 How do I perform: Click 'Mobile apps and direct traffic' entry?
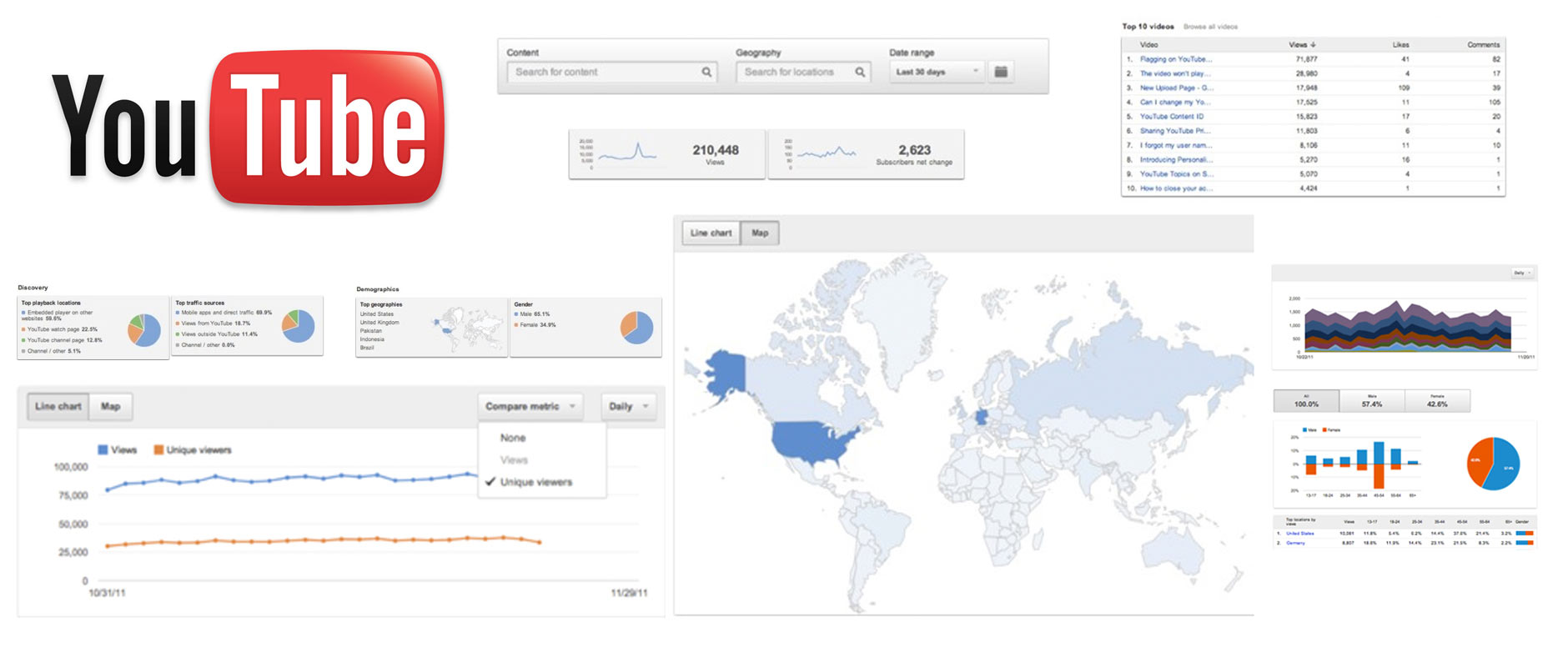[224, 313]
